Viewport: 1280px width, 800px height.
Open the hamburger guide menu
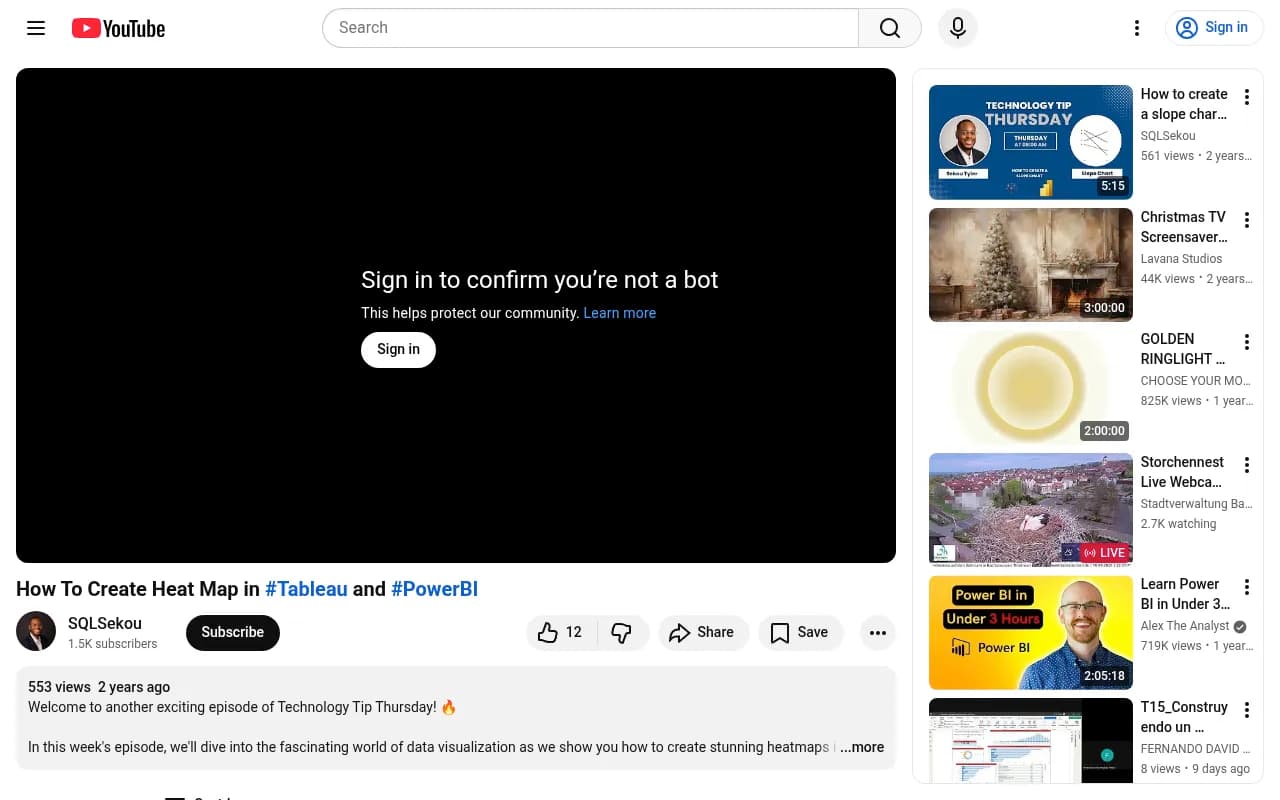(x=36, y=28)
